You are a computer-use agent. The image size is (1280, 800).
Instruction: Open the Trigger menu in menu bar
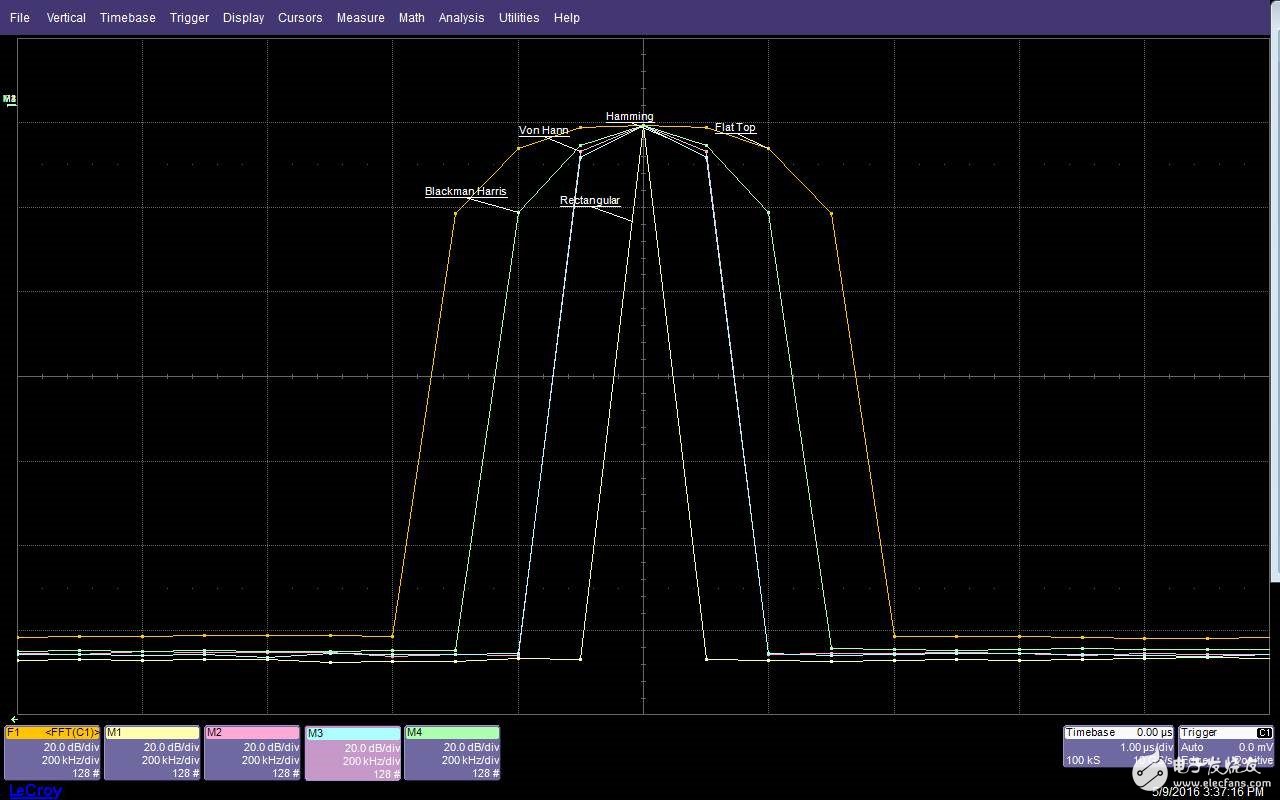point(189,18)
